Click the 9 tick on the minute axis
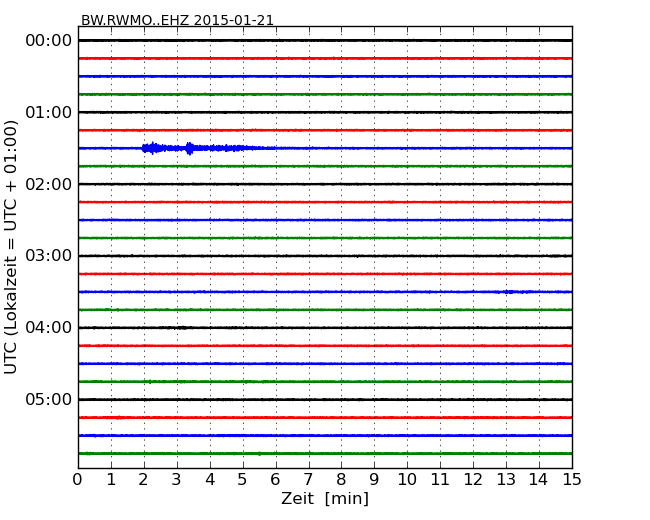The image size is (650, 520). [374, 479]
